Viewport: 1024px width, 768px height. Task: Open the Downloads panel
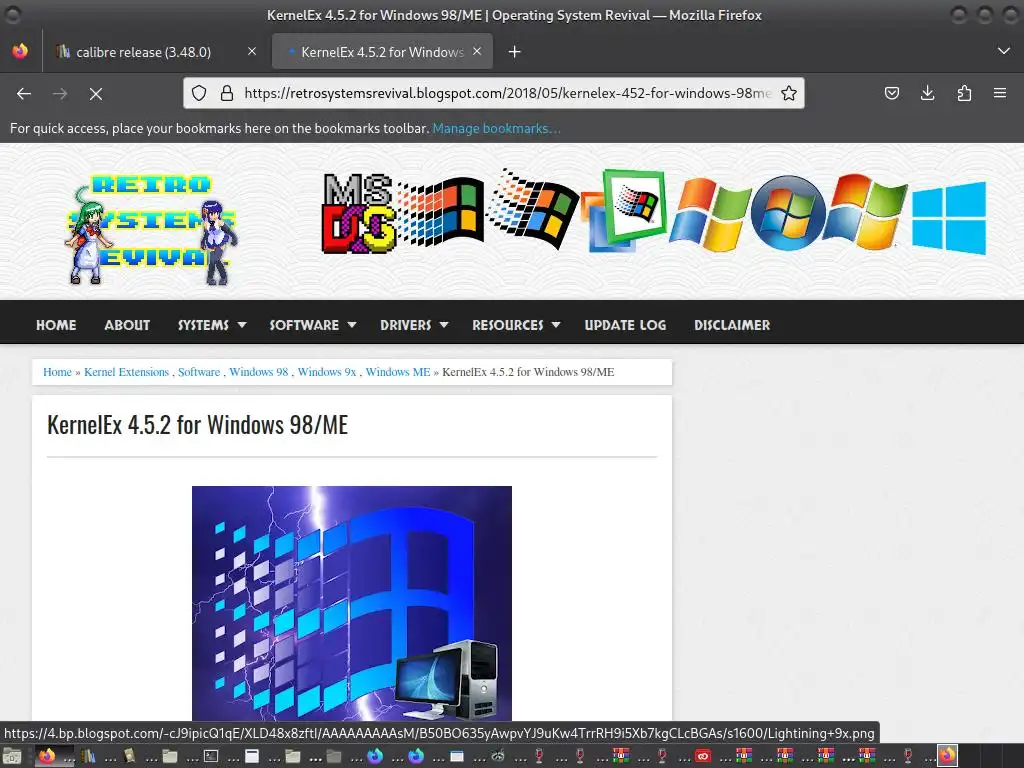[927, 93]
